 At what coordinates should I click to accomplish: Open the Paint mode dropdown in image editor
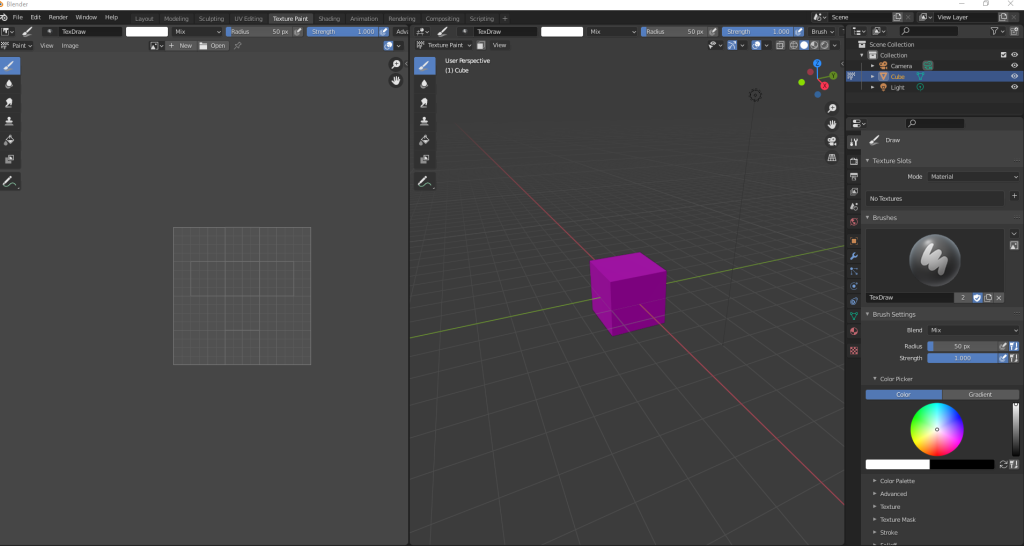pos(18,46)
